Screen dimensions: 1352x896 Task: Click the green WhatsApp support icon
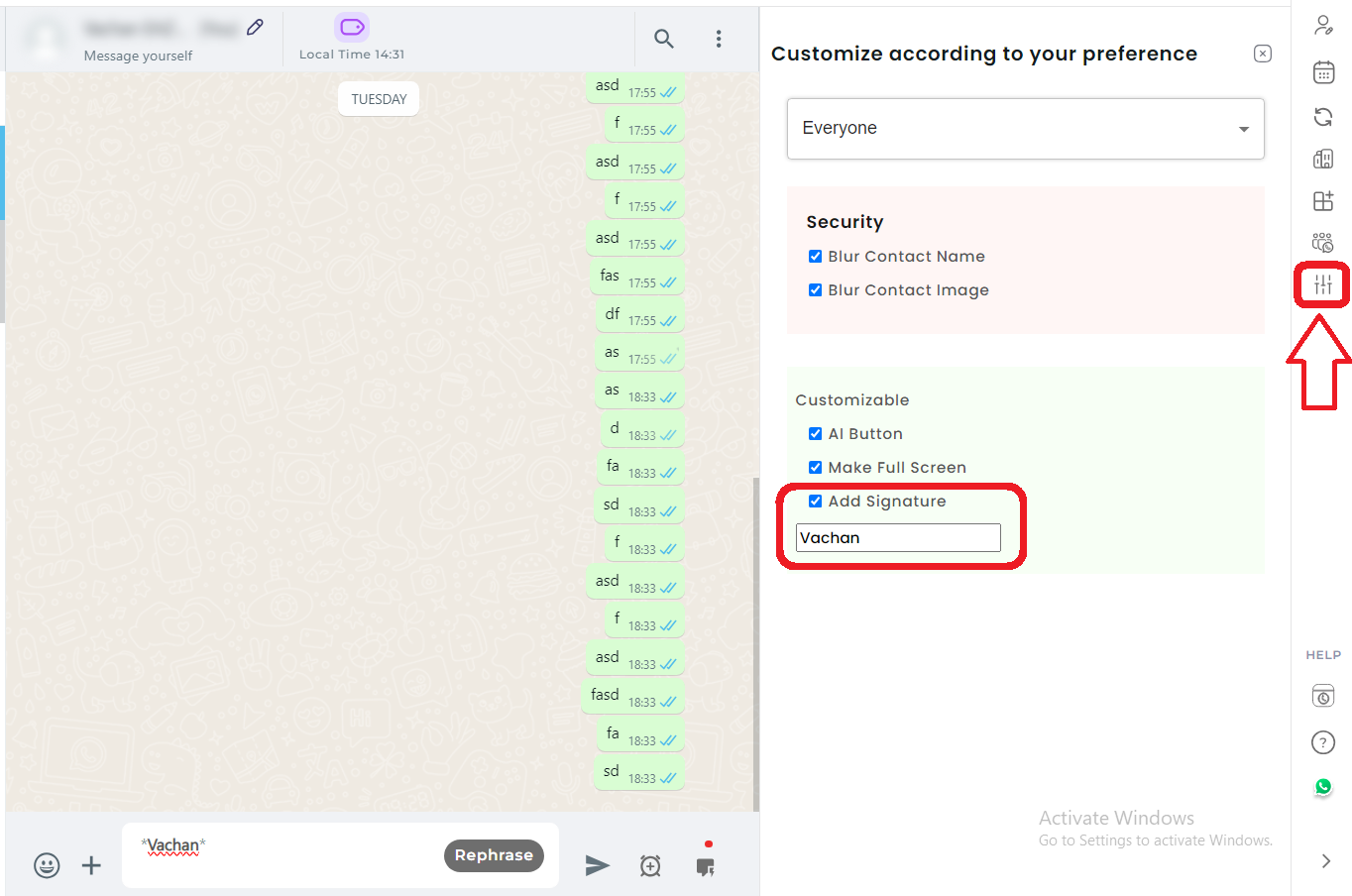(x=1323, y=787)
